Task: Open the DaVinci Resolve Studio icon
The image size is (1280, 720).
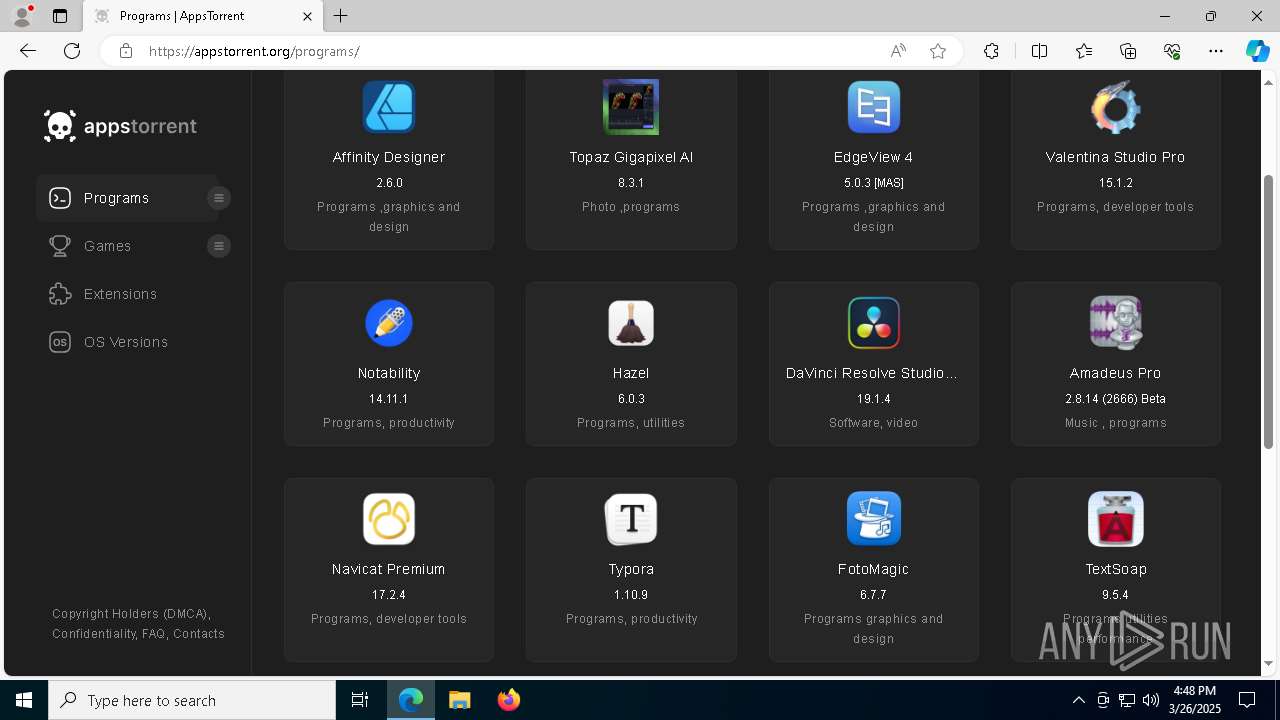Action: click(x=873, y=323)
